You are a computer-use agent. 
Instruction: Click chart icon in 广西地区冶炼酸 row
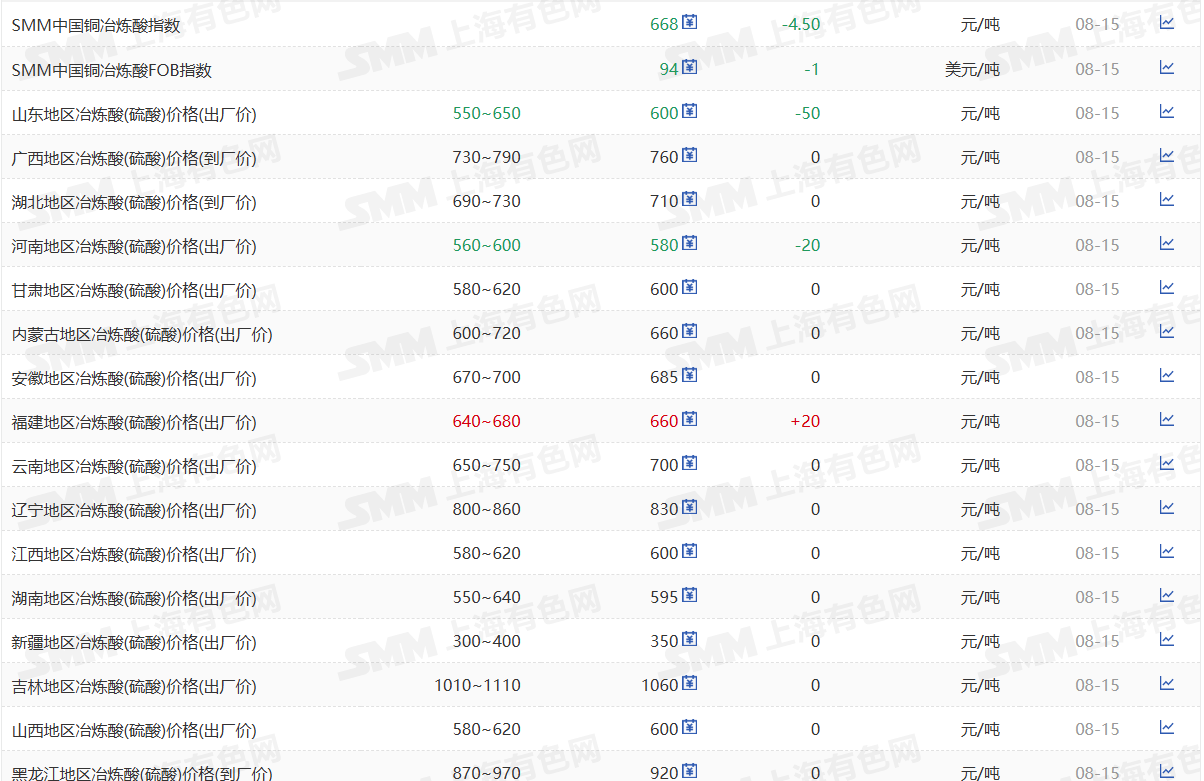point(1166,155)
